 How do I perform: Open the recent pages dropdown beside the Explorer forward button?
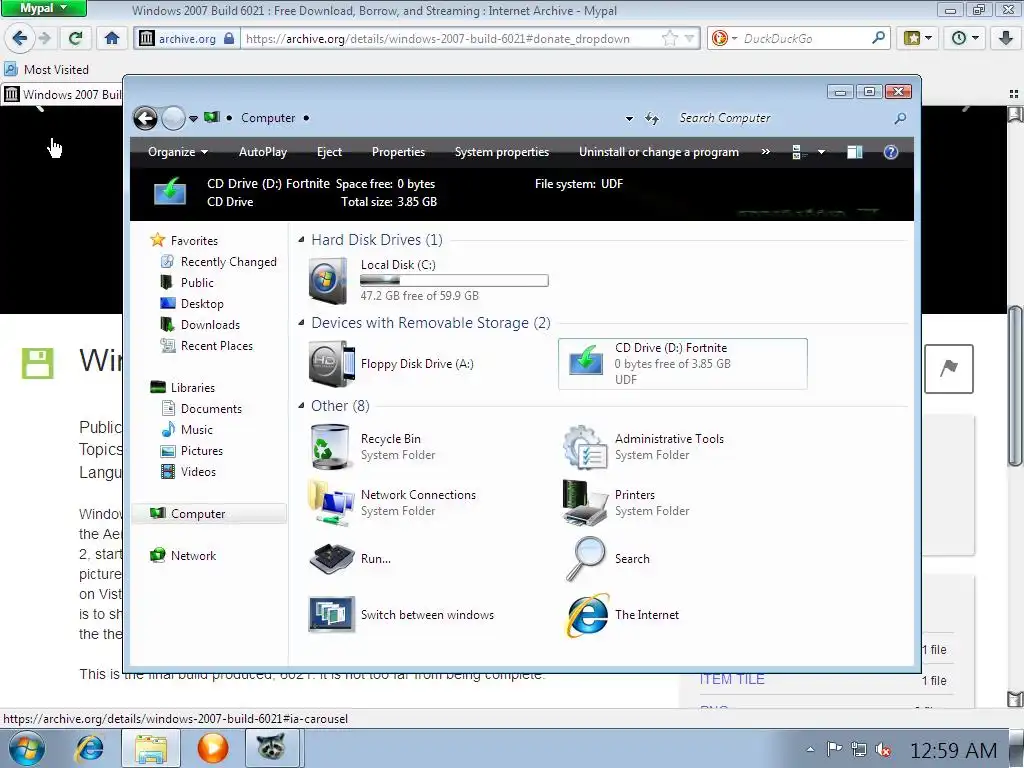click(193, 119)
